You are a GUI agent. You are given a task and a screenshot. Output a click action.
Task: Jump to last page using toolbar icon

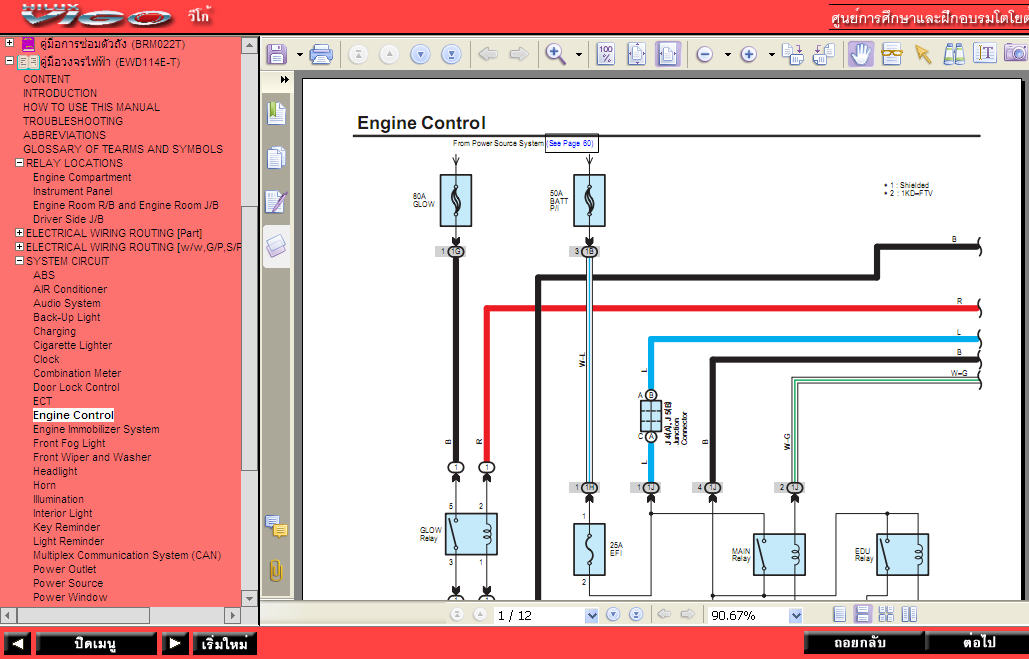451,54
